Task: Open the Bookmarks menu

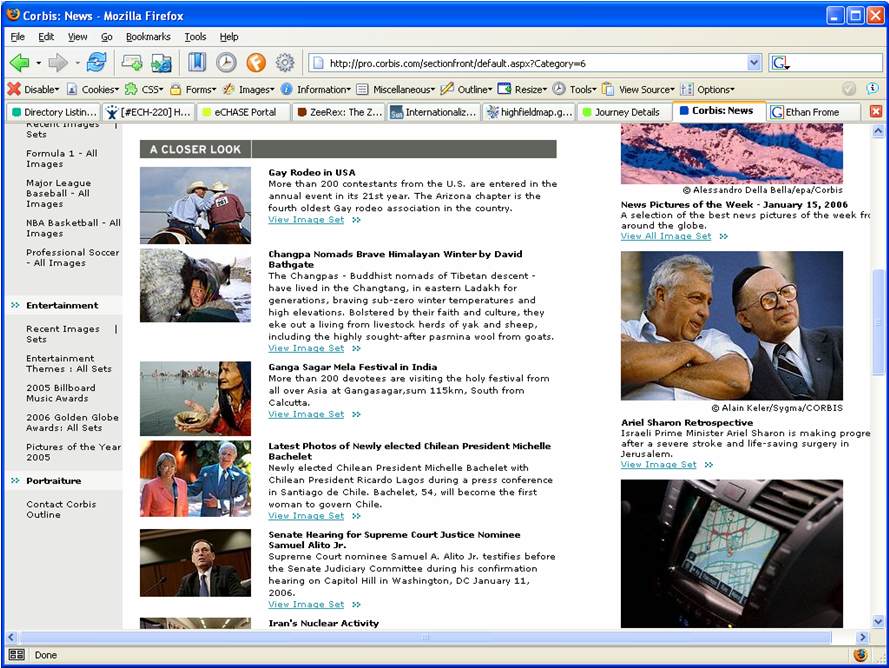Action: tap(148, 37)
